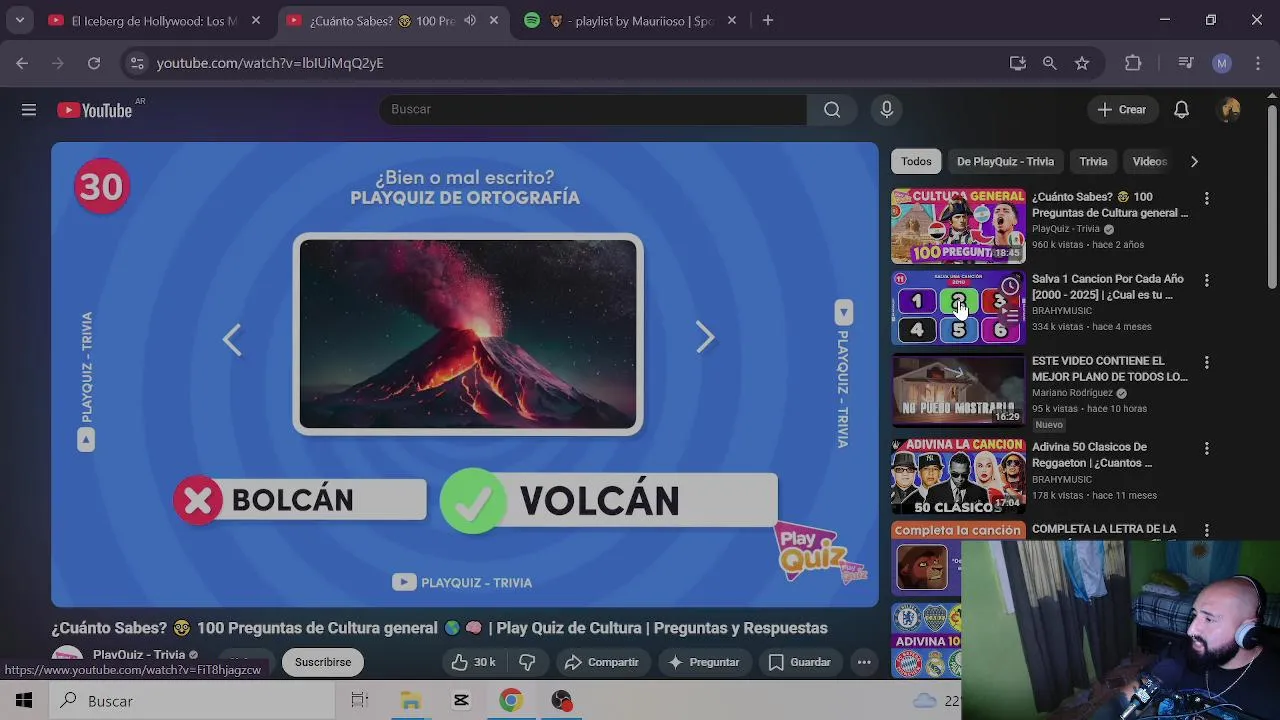Open 100 Preguntas de Cultura general thumbnail
The width and height of the screenshot is (1280, 720).
pyautogui.click(x=958, y=225)
